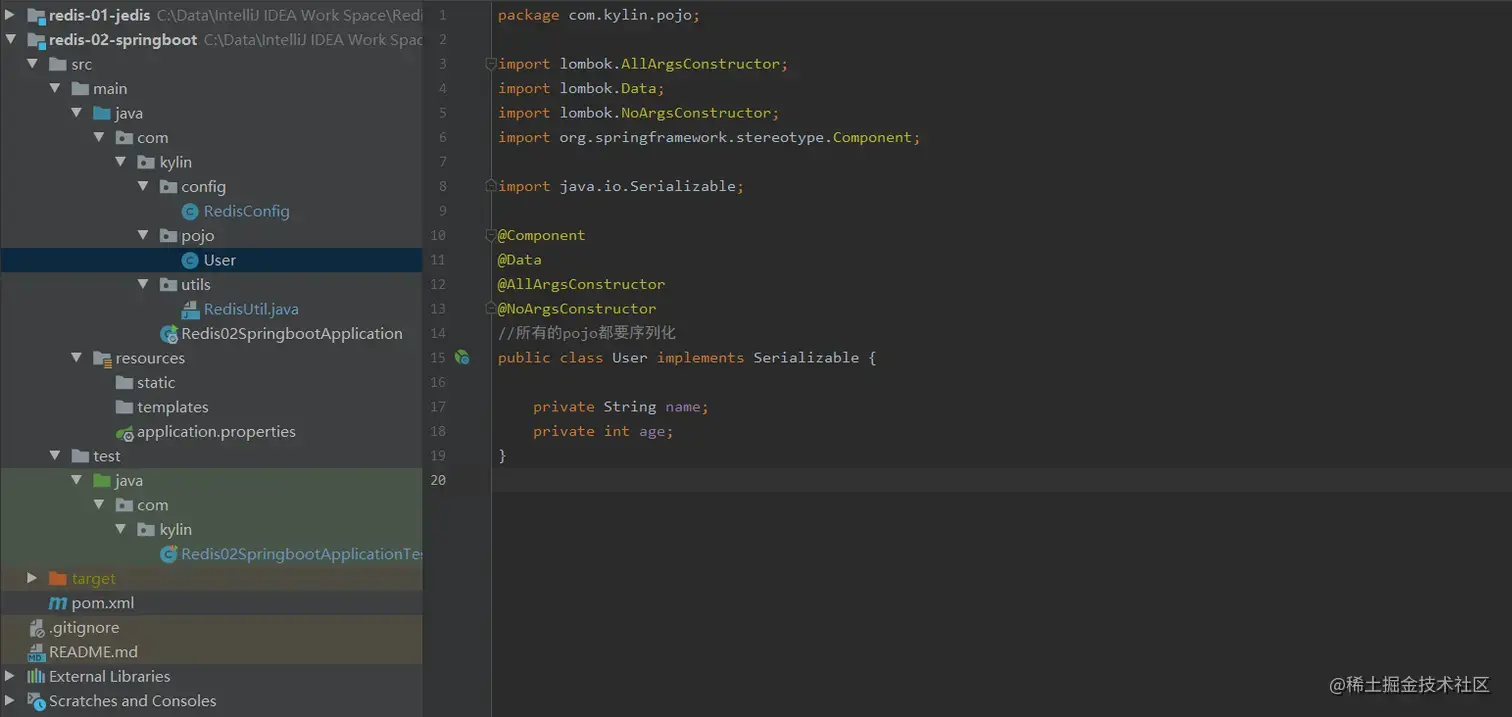Screen dimensions: 1512x717
Task: Click the pojo package icon
Action: tap(169, 236)
